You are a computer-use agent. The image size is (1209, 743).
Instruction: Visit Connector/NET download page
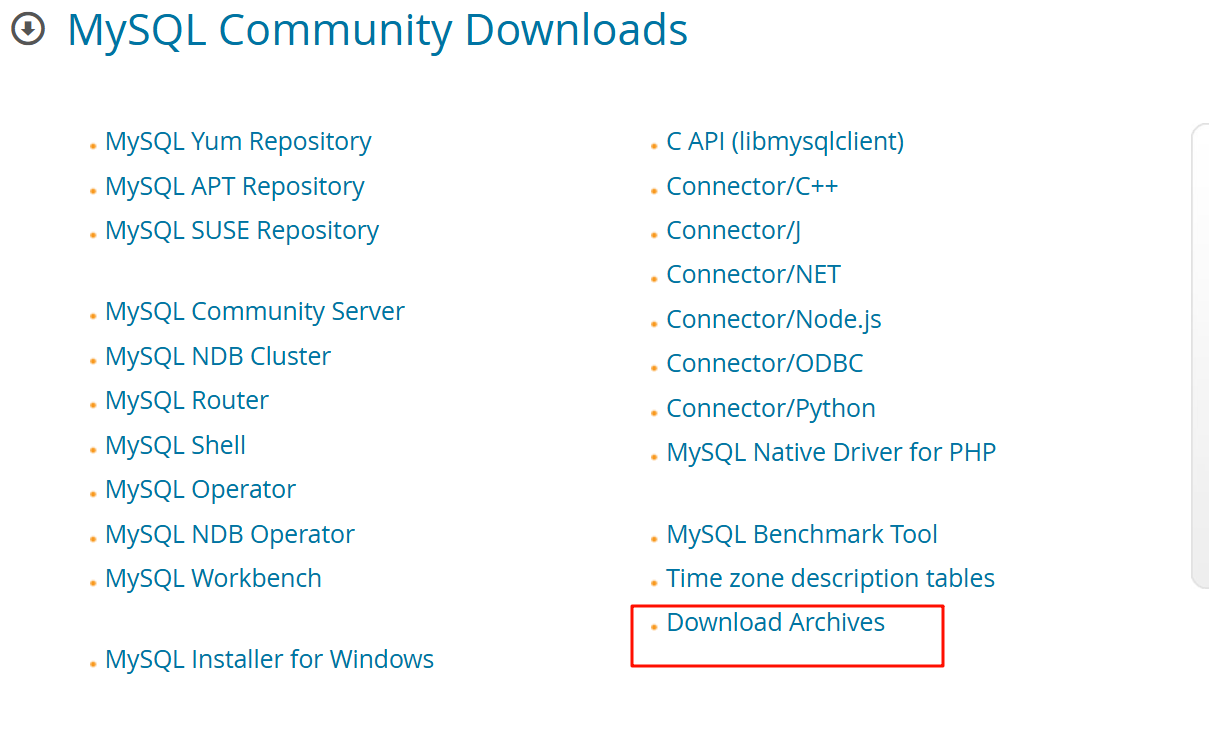[x=753, y=275]
